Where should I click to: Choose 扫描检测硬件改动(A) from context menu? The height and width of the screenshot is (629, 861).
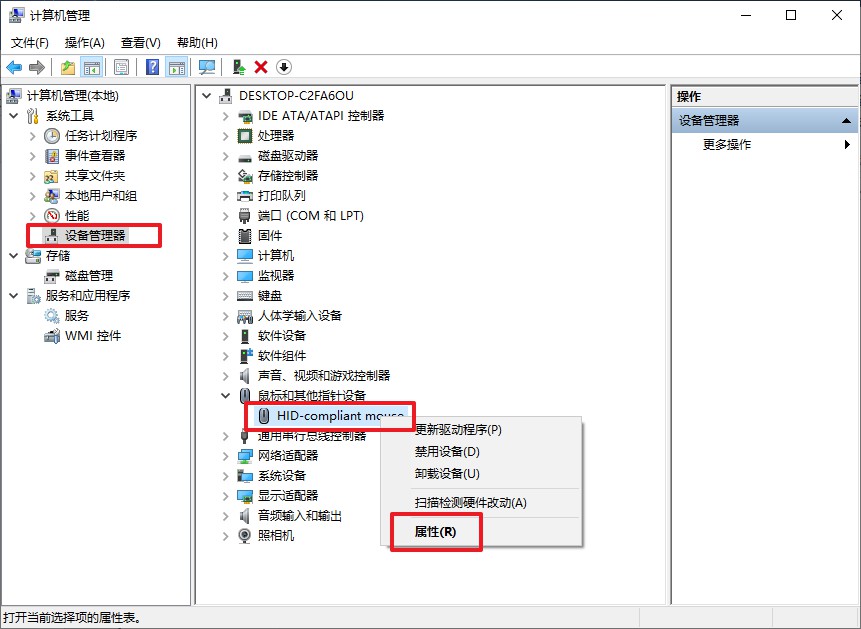(x=471, y=503)
